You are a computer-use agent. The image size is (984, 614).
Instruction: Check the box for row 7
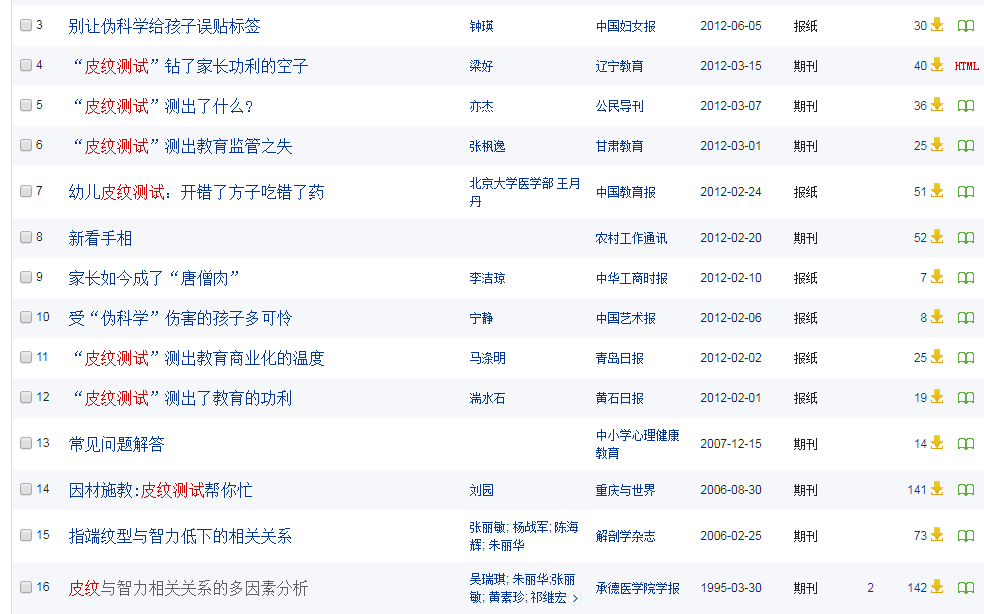tap(26, 191)
